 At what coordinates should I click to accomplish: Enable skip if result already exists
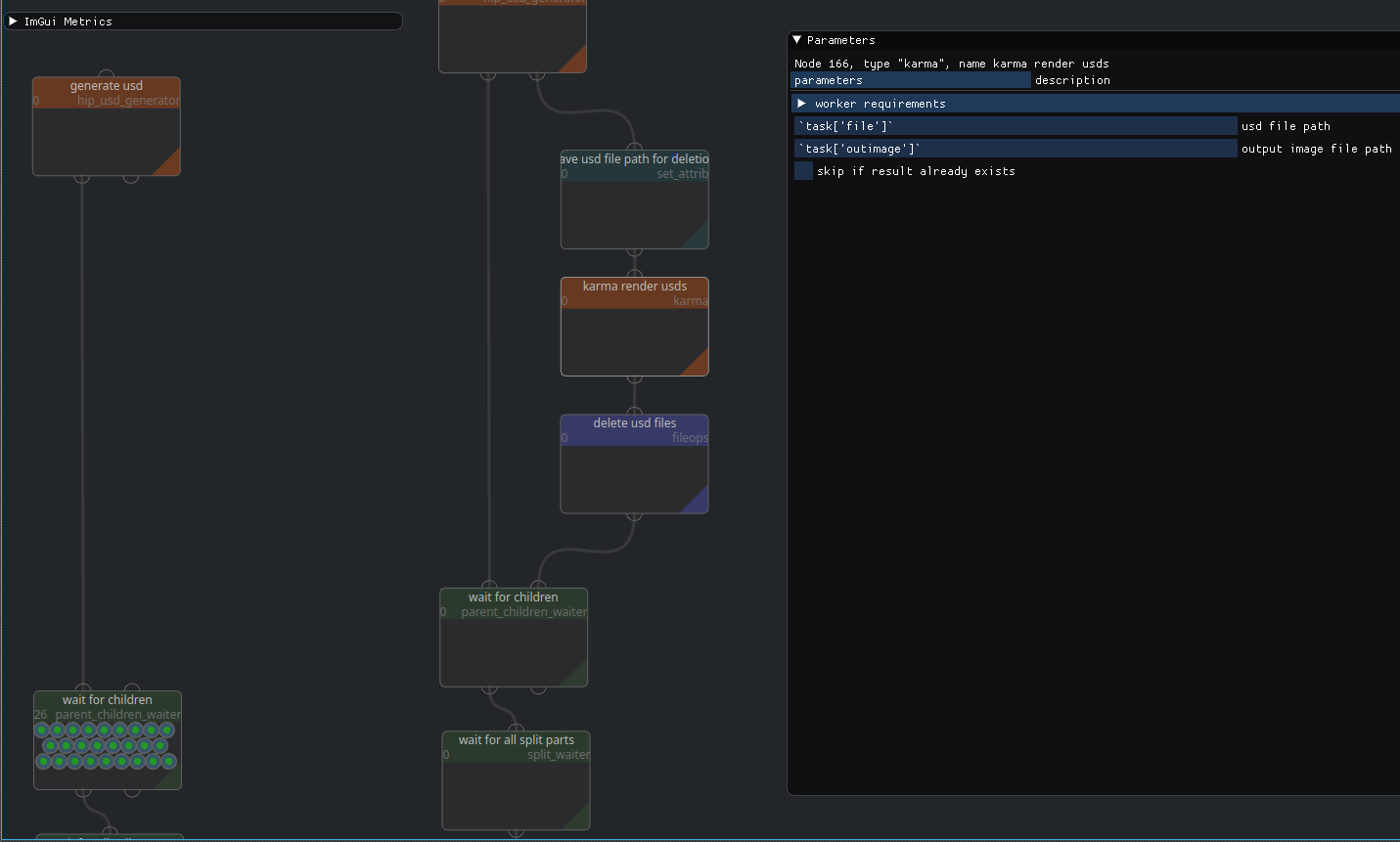[x=802, y=170]
